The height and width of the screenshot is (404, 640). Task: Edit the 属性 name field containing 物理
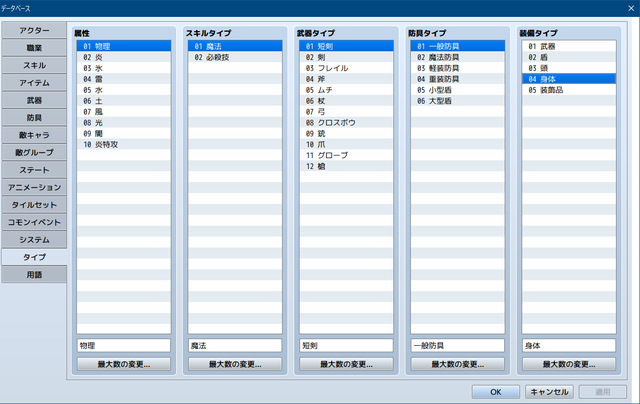(124, 346)
